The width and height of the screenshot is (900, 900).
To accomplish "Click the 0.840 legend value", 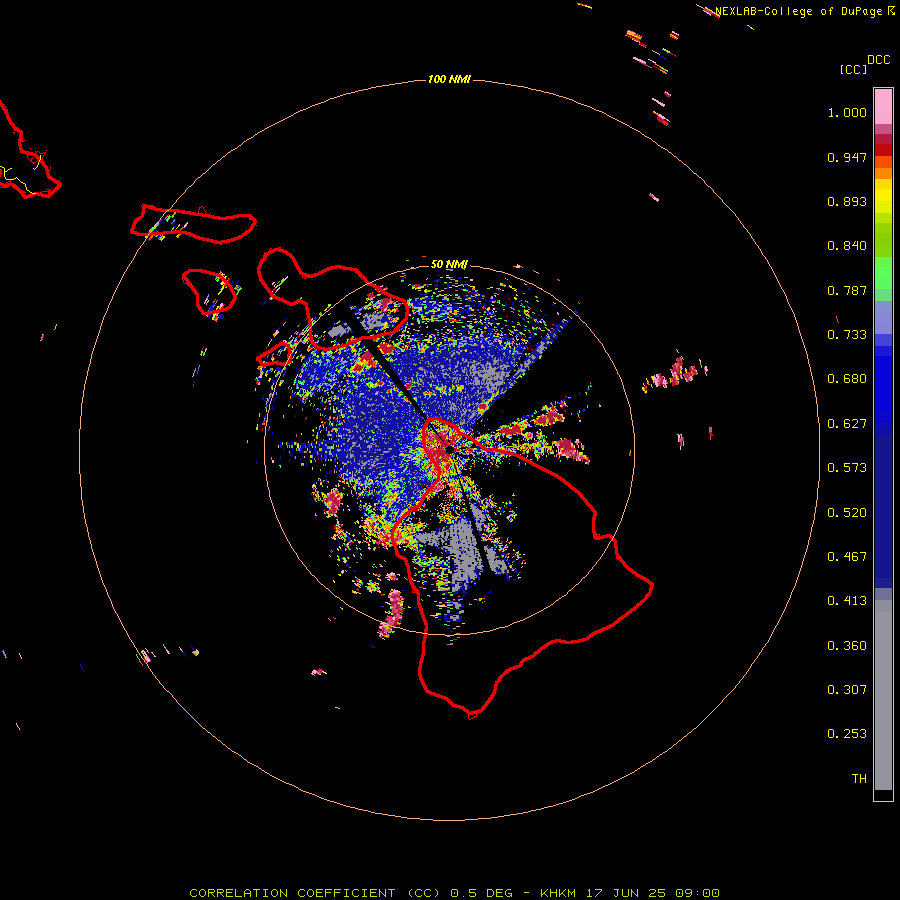I will tap(847, 246).
